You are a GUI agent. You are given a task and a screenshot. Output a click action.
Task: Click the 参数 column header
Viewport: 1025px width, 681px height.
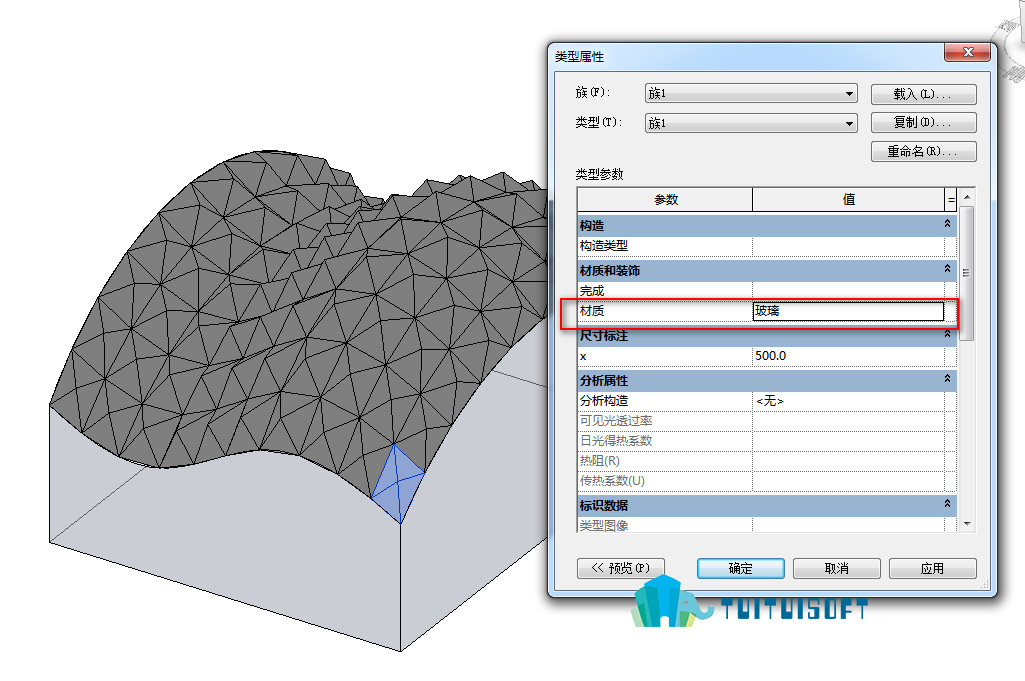pos(665,199)
